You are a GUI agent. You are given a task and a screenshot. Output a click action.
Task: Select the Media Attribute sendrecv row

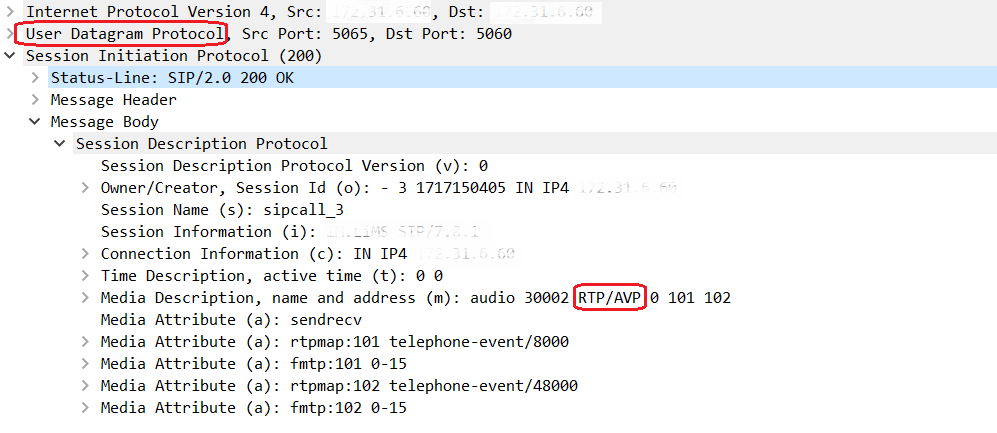click(230, 320)
